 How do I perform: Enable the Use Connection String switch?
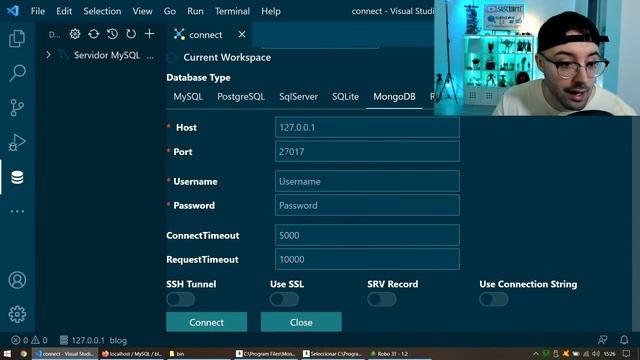coord(494,299)
